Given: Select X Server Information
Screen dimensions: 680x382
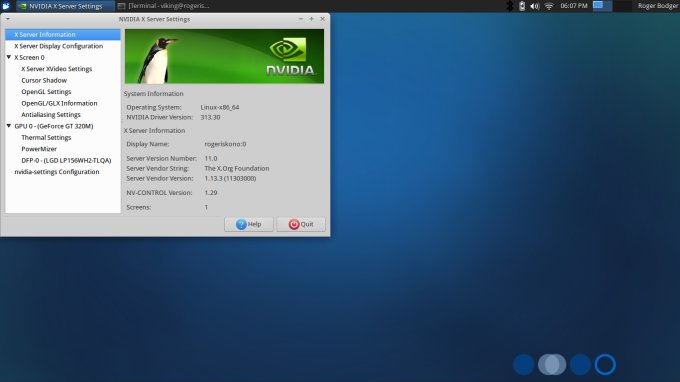Looking at the screenshot, I should pos(63,35).
